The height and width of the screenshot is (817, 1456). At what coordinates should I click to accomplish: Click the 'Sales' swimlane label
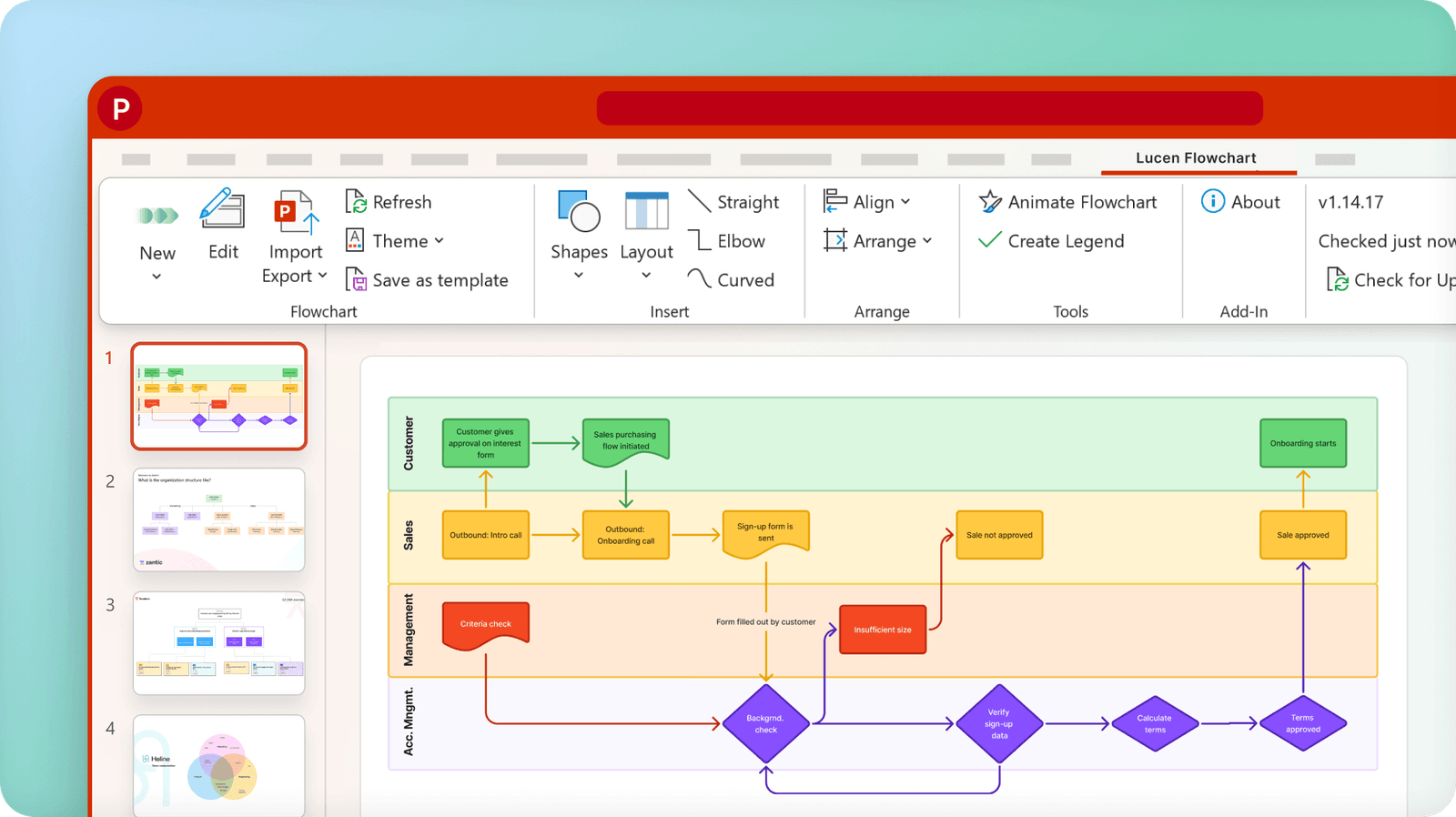409,535
